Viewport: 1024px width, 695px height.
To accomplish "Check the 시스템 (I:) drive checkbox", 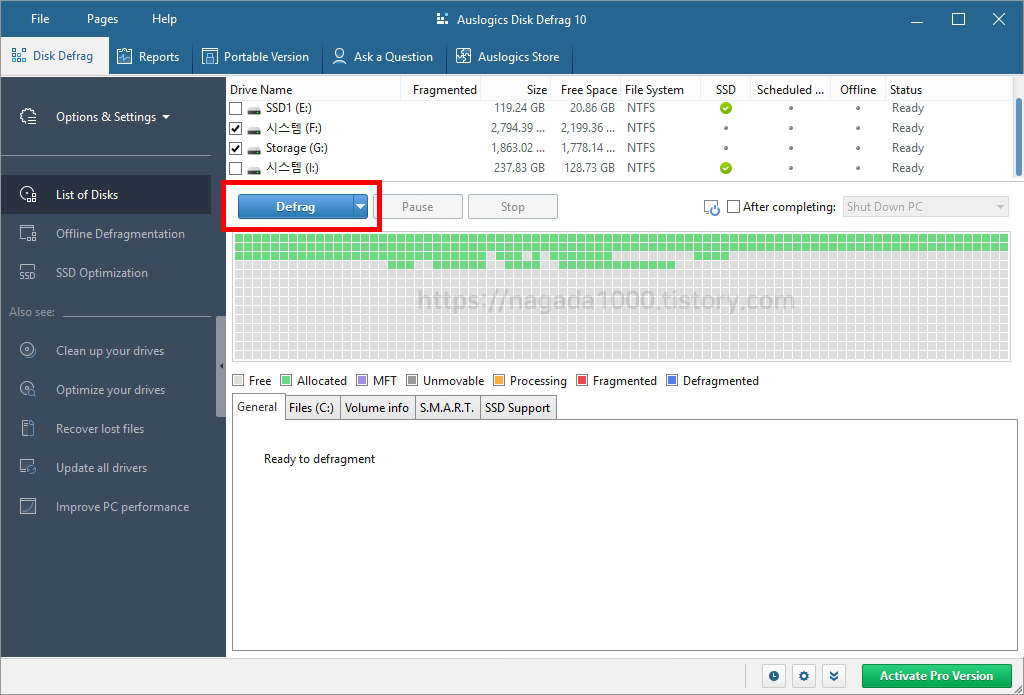I will (236, 169).
